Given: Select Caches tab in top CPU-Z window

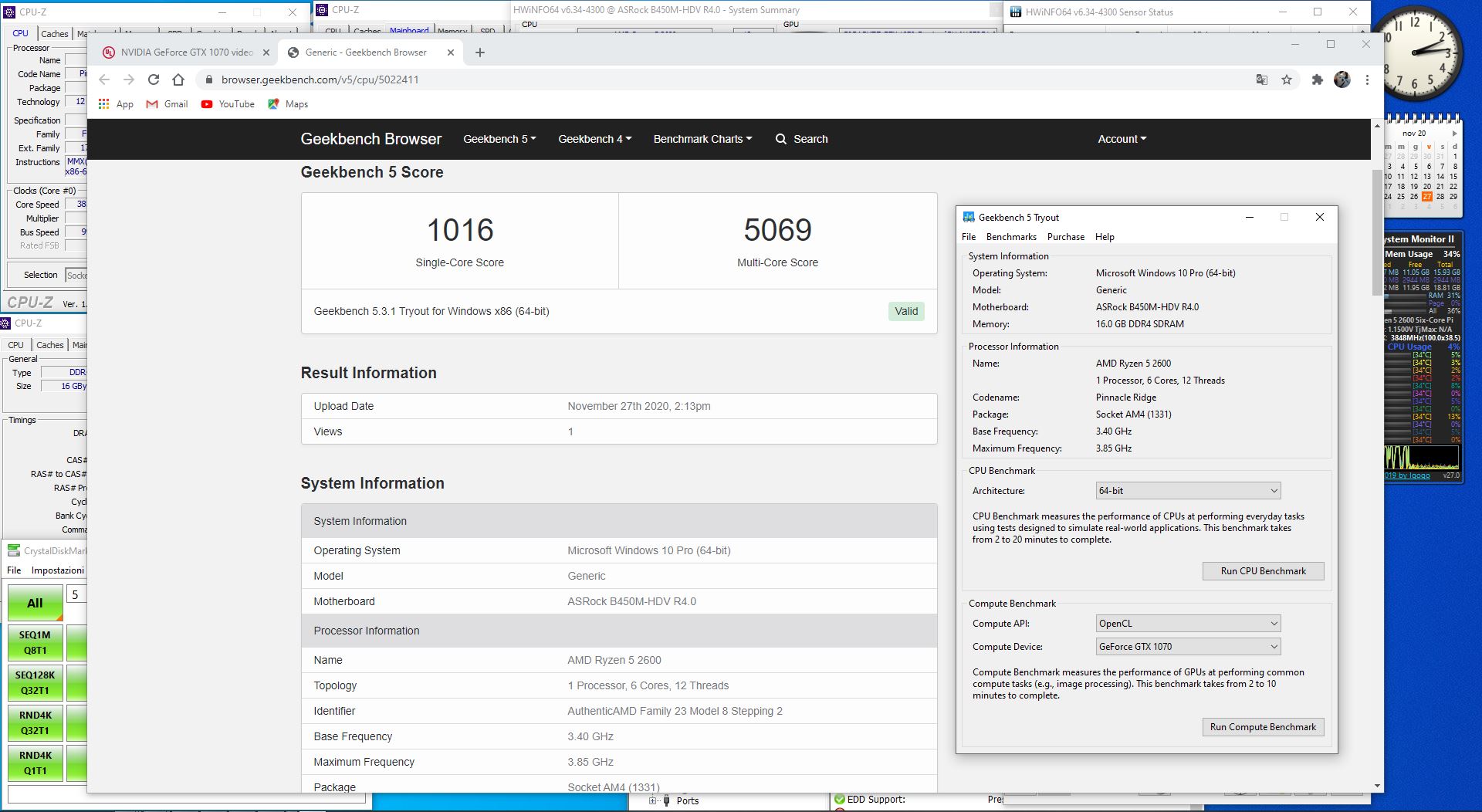Looking at the screenshot, I should pos(54,33).
